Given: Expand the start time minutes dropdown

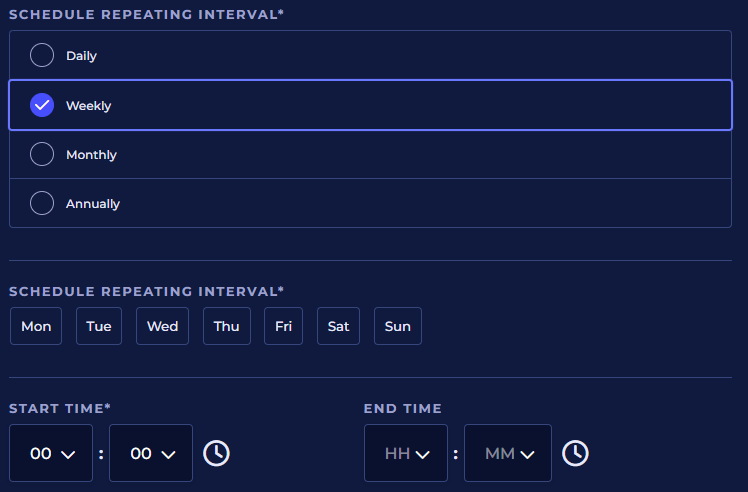Looking at the screenshot, I should click(151, 453).
